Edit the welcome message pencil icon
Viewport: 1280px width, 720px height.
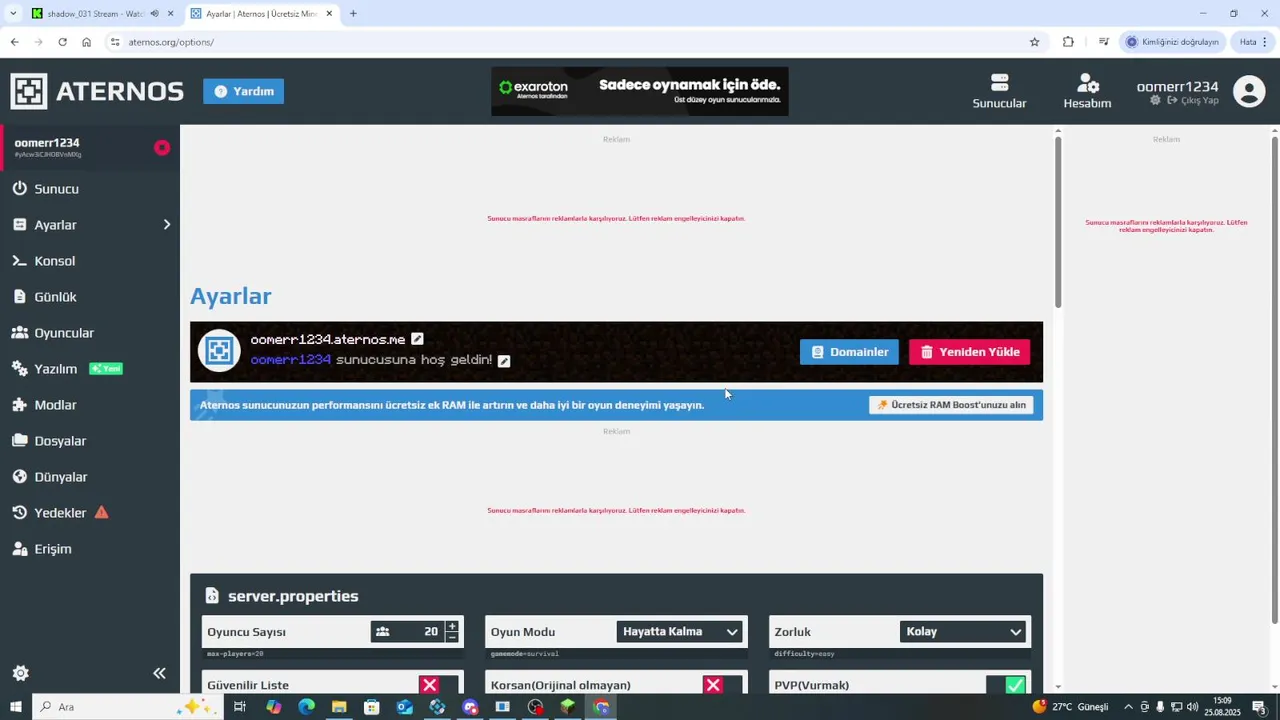[504, 361]
